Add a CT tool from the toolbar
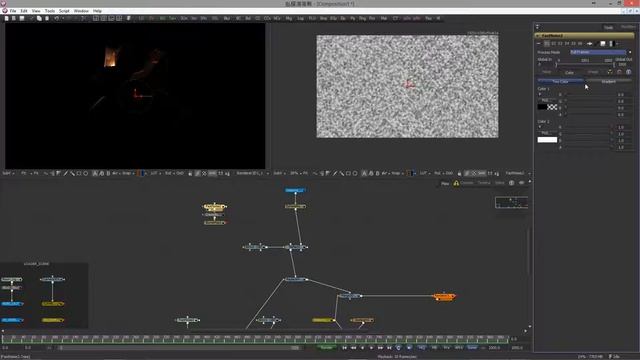This screenshot has width=640, height=360. point(395,18)
